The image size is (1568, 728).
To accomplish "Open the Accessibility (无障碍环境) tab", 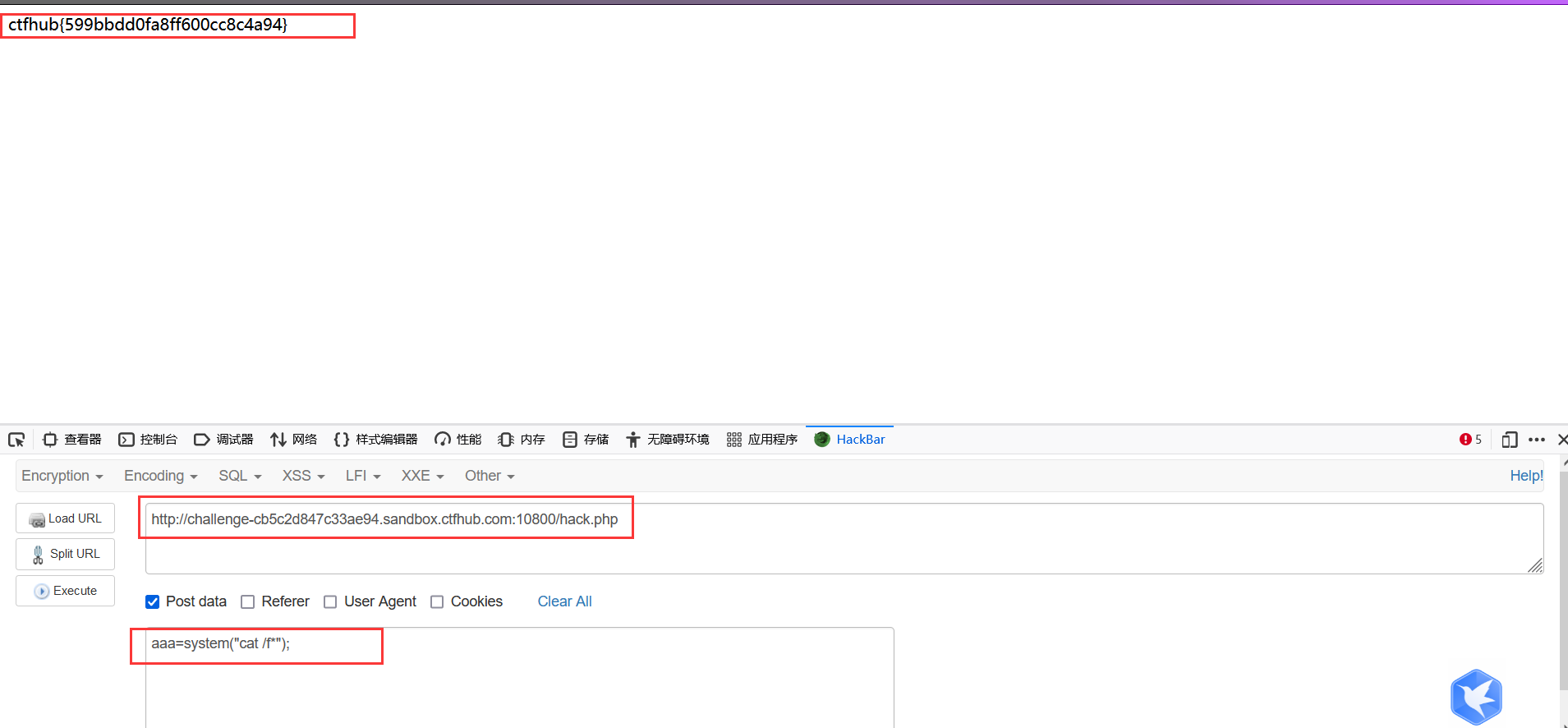I will tap(667, 440).
